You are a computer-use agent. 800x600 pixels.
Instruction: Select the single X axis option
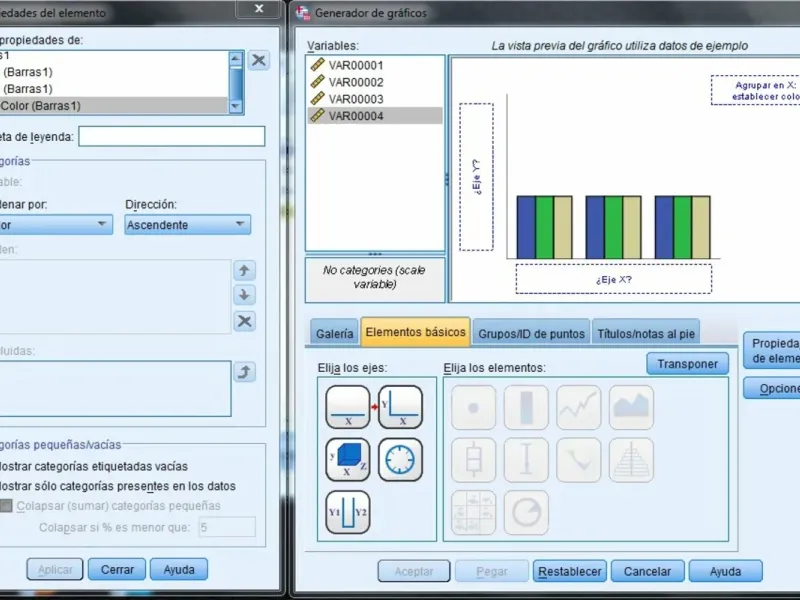(347, 407)
